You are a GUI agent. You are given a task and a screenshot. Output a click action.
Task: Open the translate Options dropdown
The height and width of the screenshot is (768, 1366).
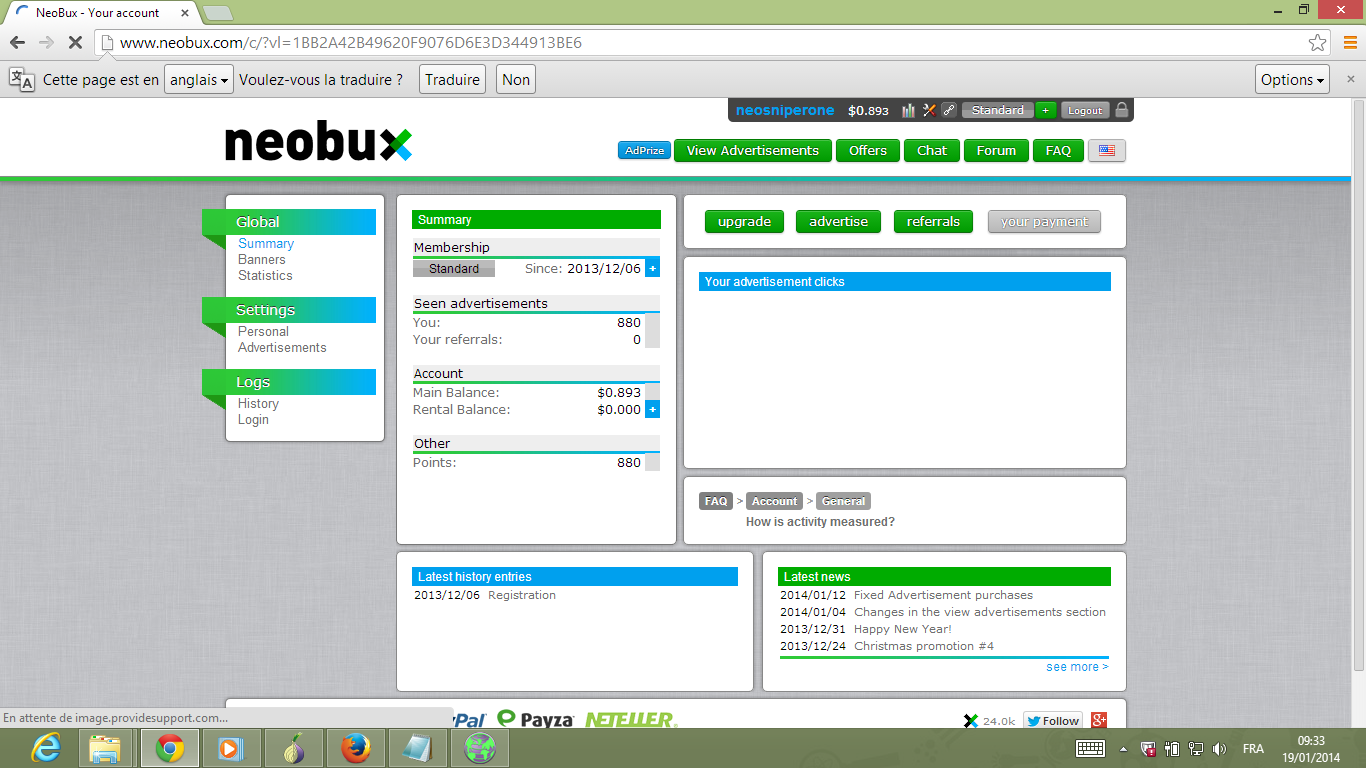[x=1292, y=80]
